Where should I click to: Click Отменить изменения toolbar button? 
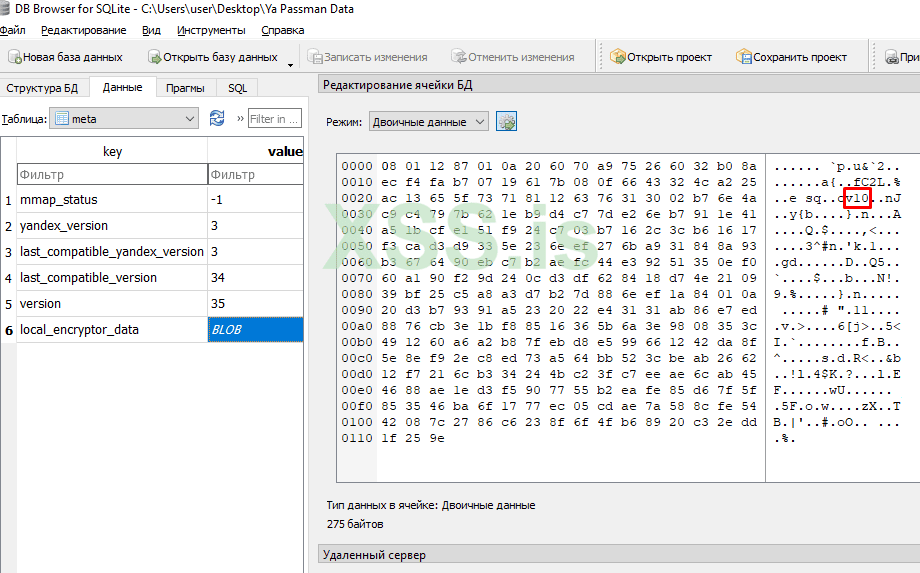pyautogui.click(x=513, y=57)
